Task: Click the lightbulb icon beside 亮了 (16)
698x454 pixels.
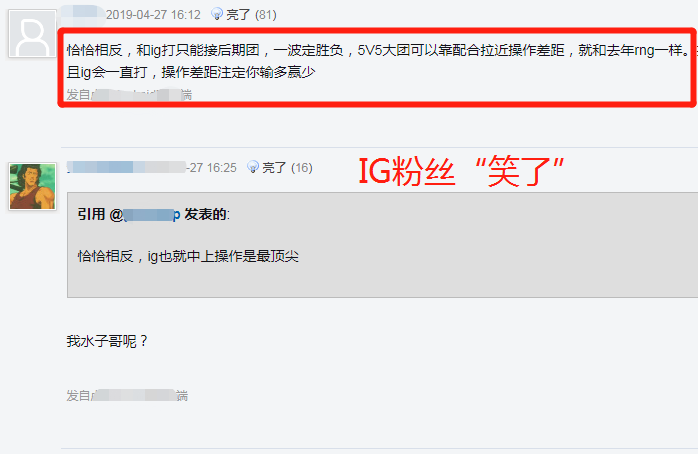Action: [x=253, y=167]
